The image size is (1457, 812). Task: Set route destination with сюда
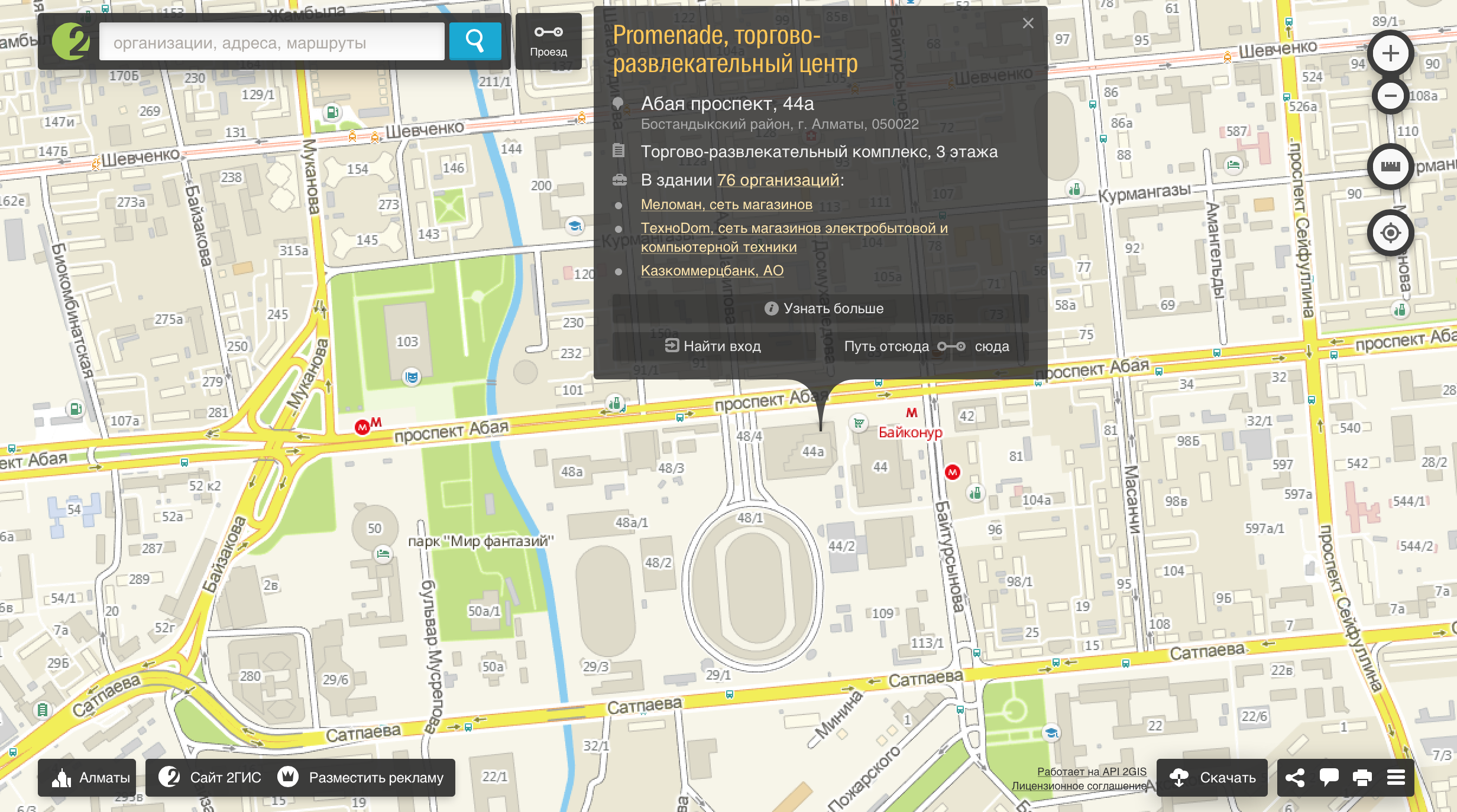992,346
